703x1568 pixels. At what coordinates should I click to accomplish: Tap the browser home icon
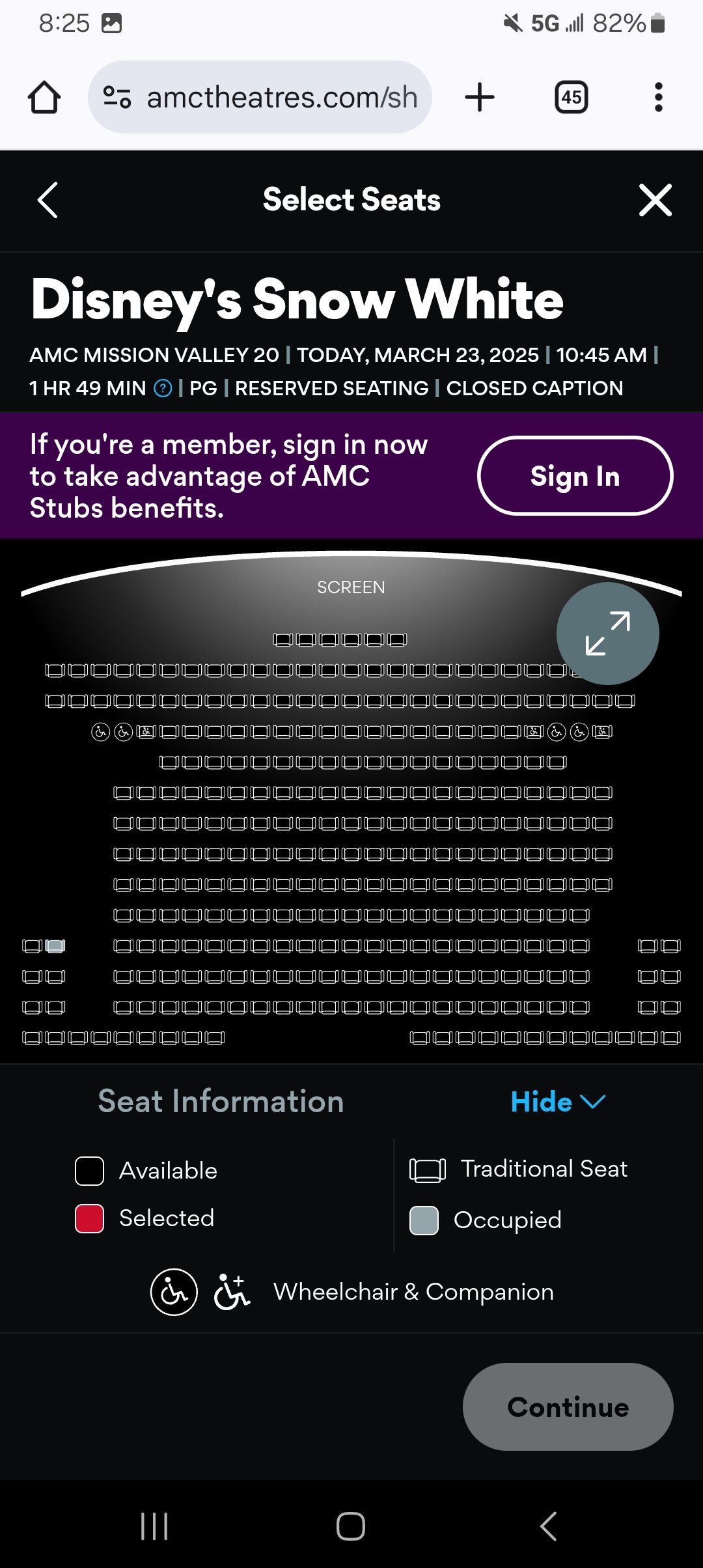coord(44,98)
